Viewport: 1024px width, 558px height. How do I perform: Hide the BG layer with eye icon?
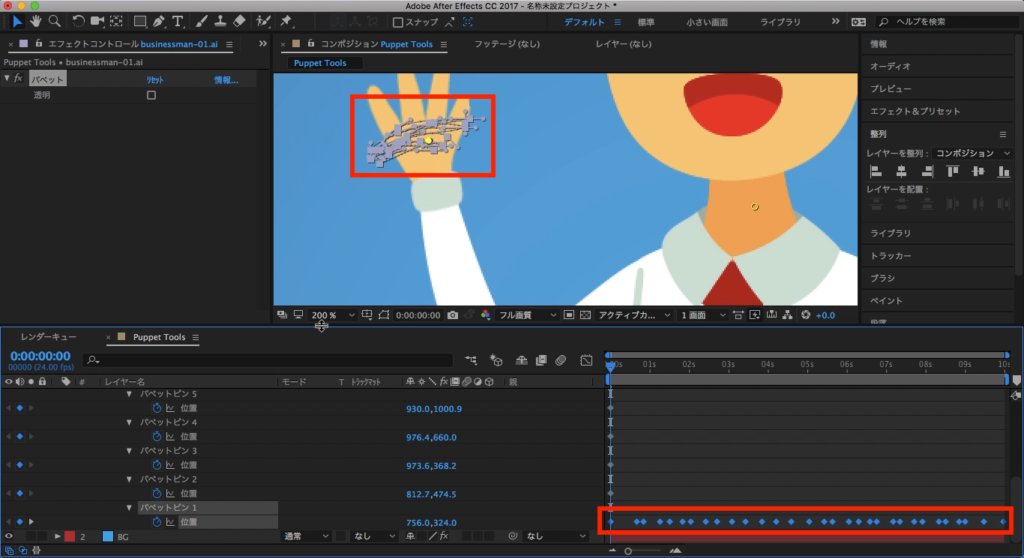(9, 537)
